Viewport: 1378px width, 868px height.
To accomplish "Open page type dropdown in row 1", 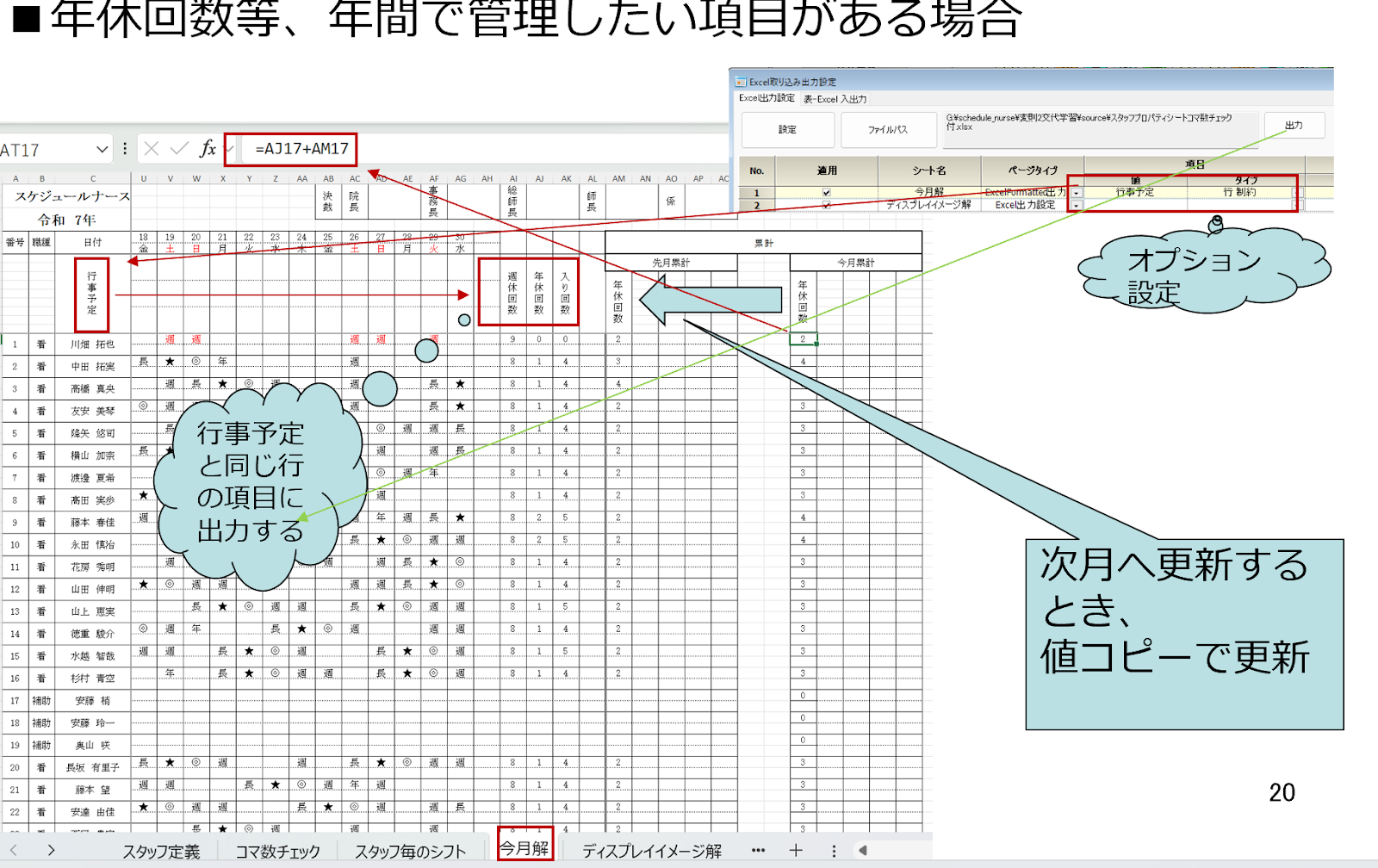I will [x=1076, y=193].
